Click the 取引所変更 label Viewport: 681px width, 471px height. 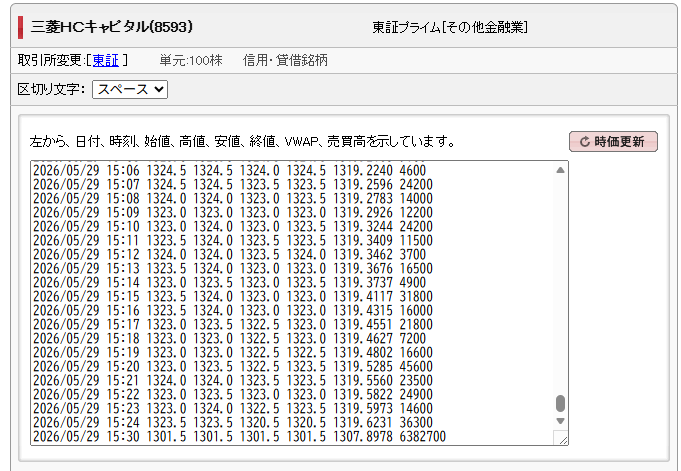coord(50,60)
